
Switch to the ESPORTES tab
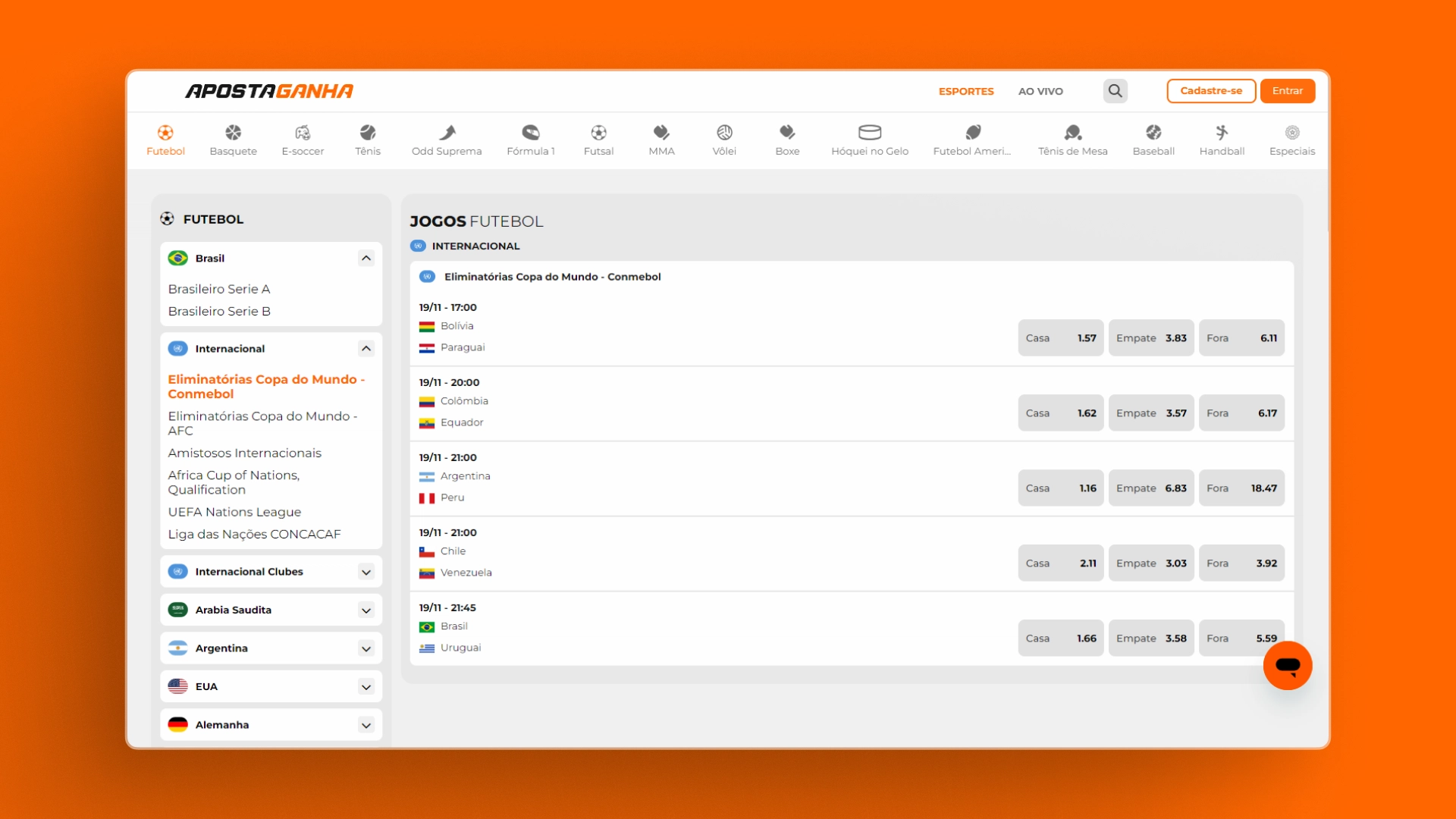pyautogui.click(x=966, y=91)
